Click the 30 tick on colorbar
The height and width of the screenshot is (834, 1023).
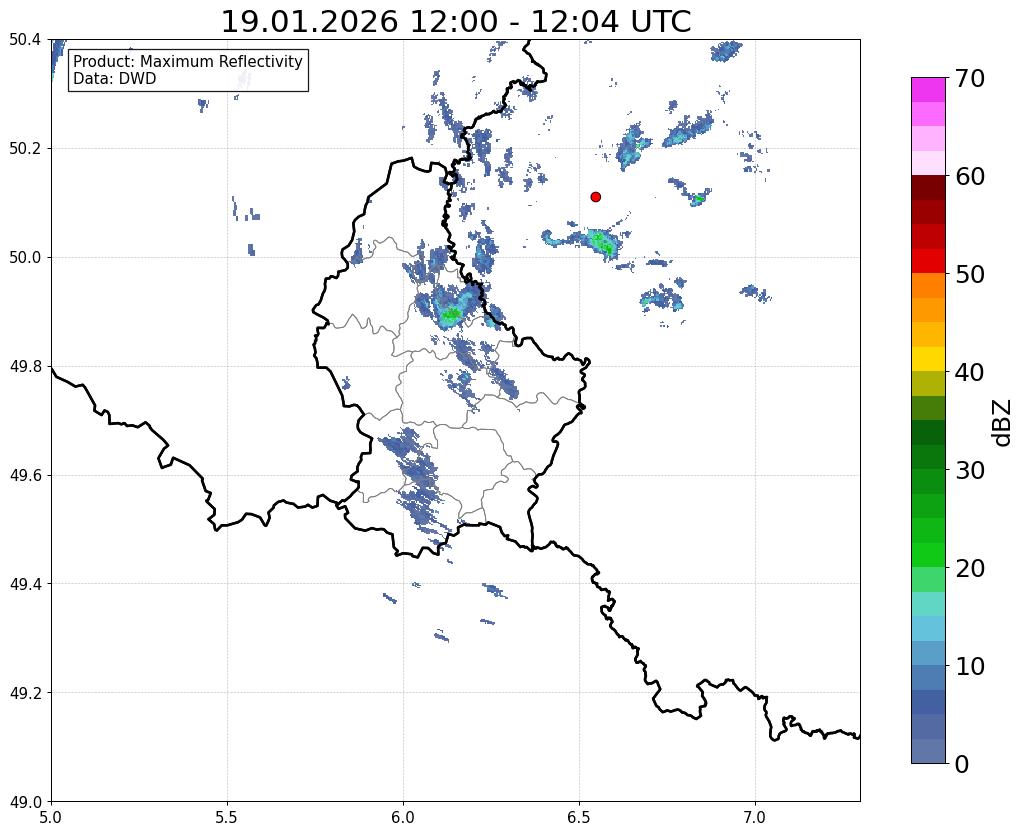tap(970, 470)
